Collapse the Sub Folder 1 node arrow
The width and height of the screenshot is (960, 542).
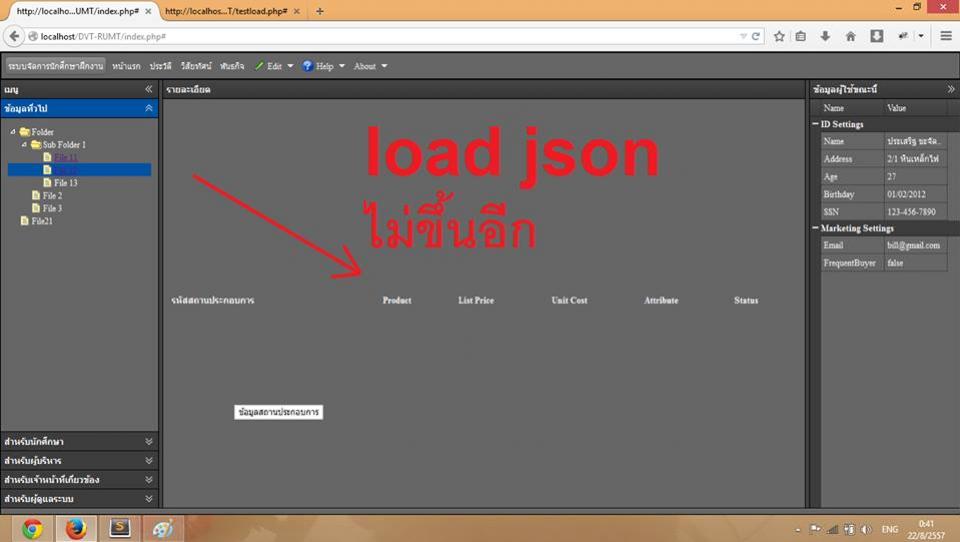[x=24, y=144]
